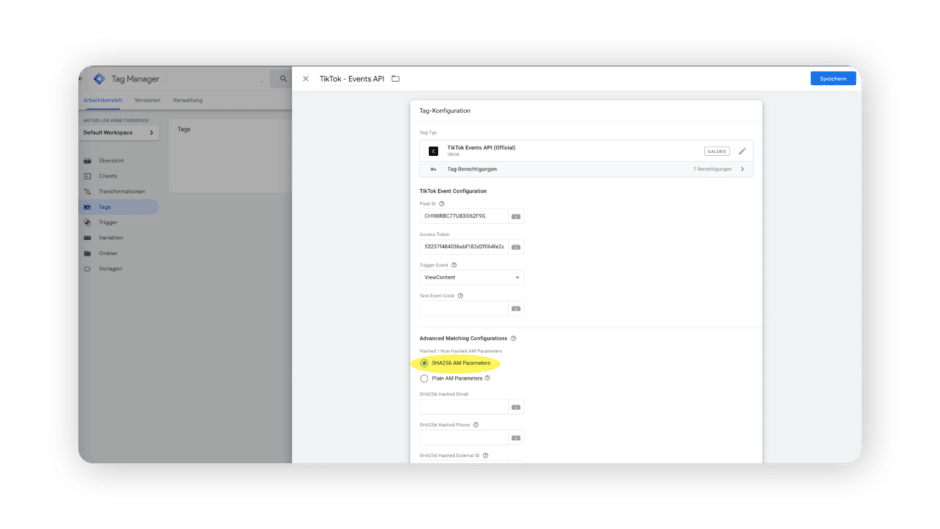The height and width of the screenshot is (529, 940).
Task: Open Trigger in the sidebar
Action: [108, 223]
